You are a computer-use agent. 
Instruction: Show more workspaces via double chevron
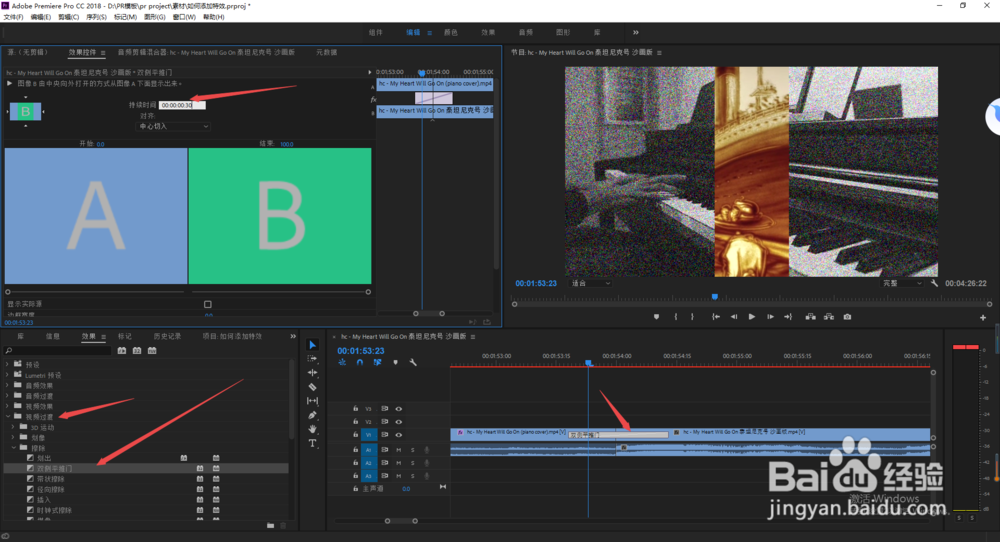635,33
